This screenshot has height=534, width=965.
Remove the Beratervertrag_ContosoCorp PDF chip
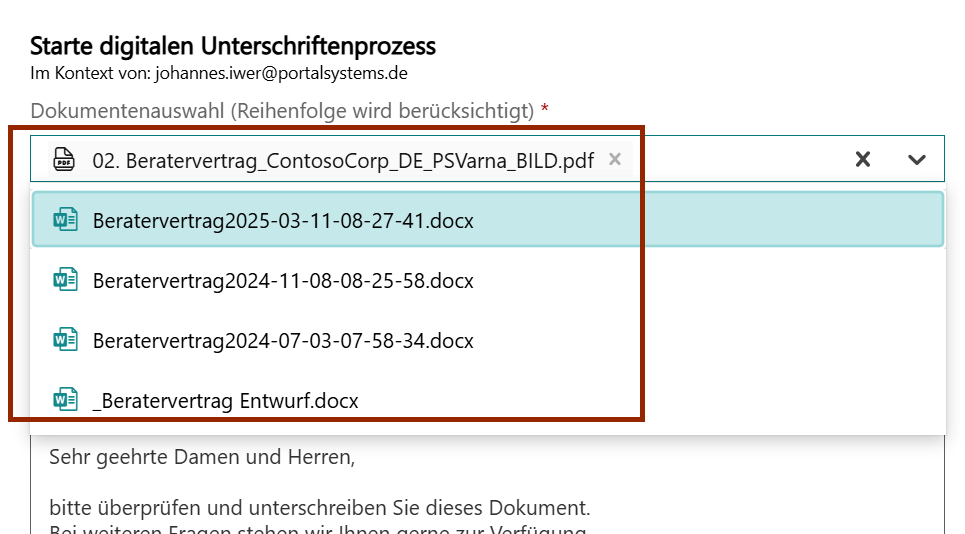[x=615, y=159]
